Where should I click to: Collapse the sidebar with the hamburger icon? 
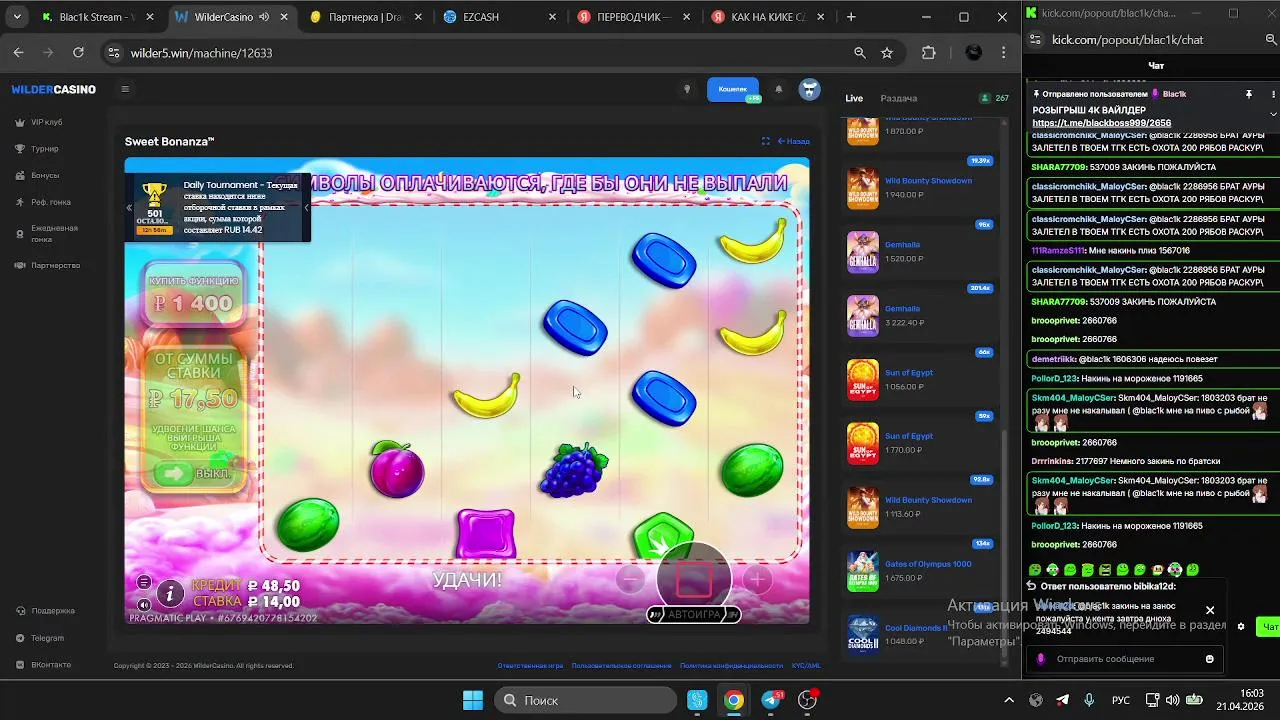[x=125, y=89]
